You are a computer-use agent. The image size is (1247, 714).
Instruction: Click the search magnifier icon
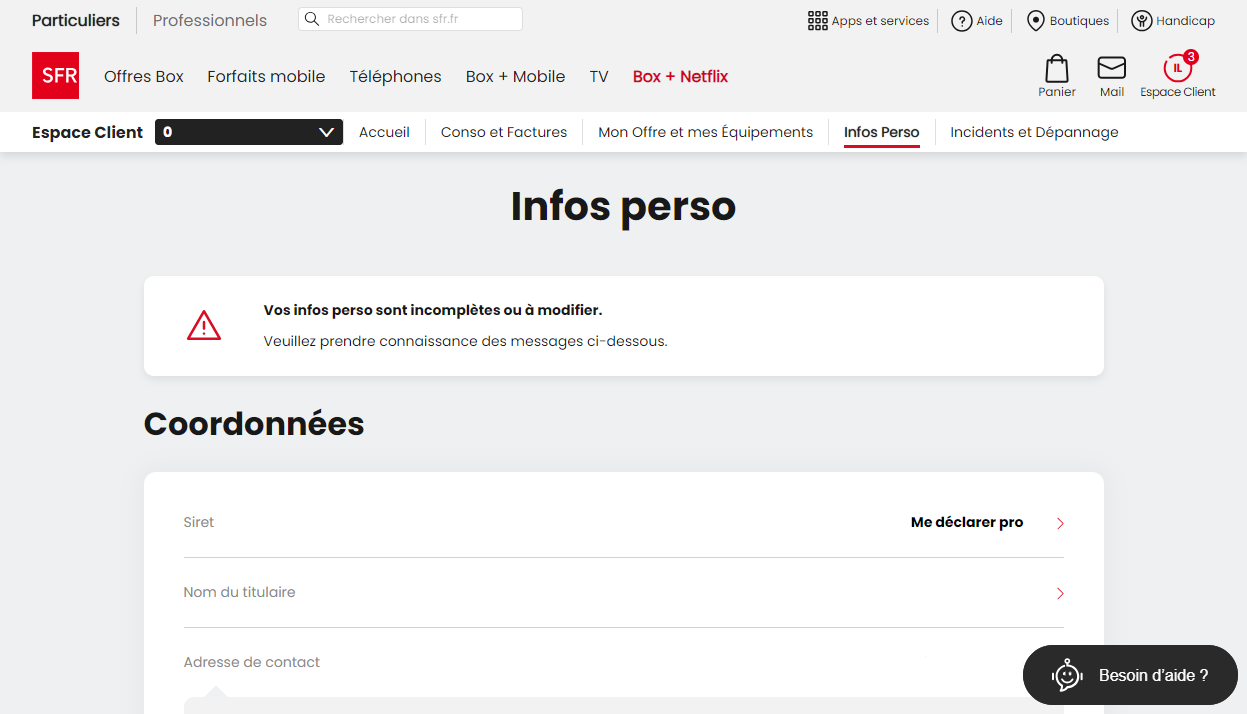click(312, 19)
